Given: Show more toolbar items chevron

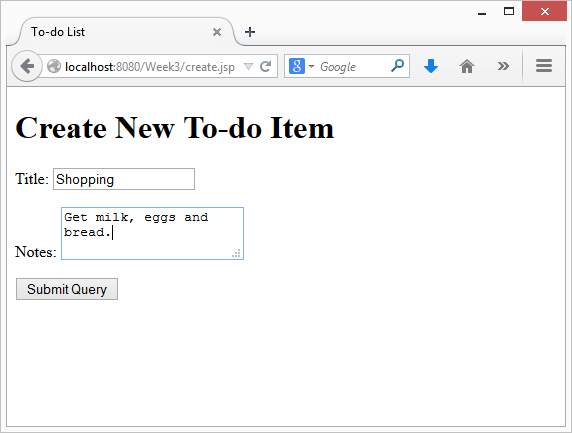Looking at the screenshot, I should point(503,66).
